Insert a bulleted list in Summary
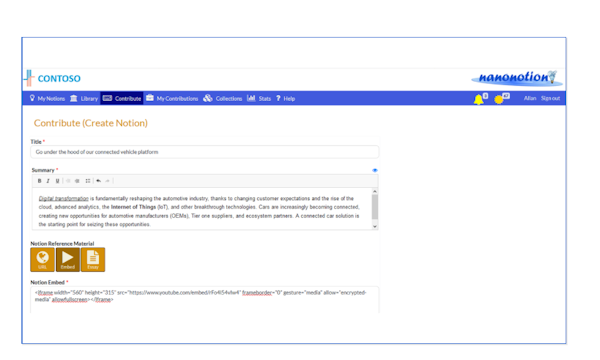The image size is (600, 360). [x=88, y=181]
